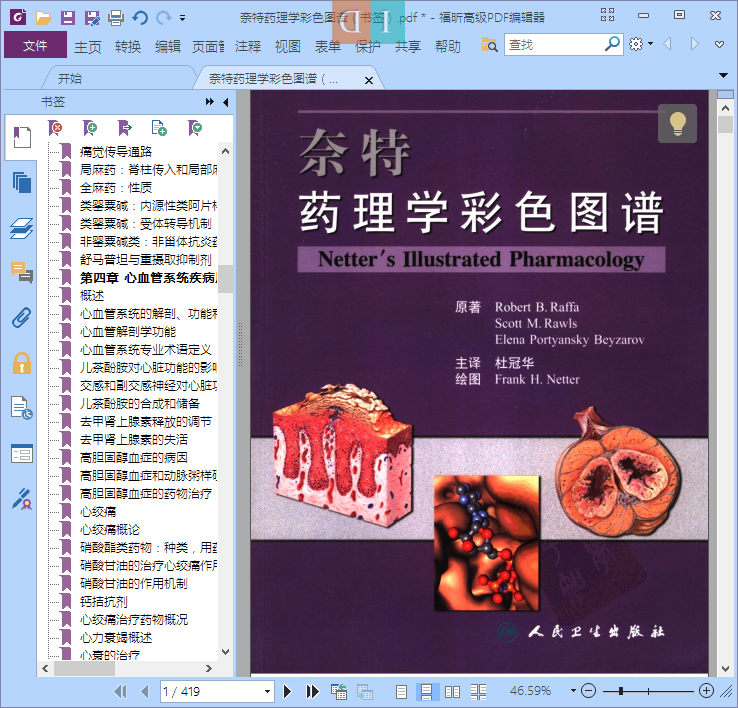The image size is (738, 708).
Task: Switch to continuous facing view
Action: point(478,692)
